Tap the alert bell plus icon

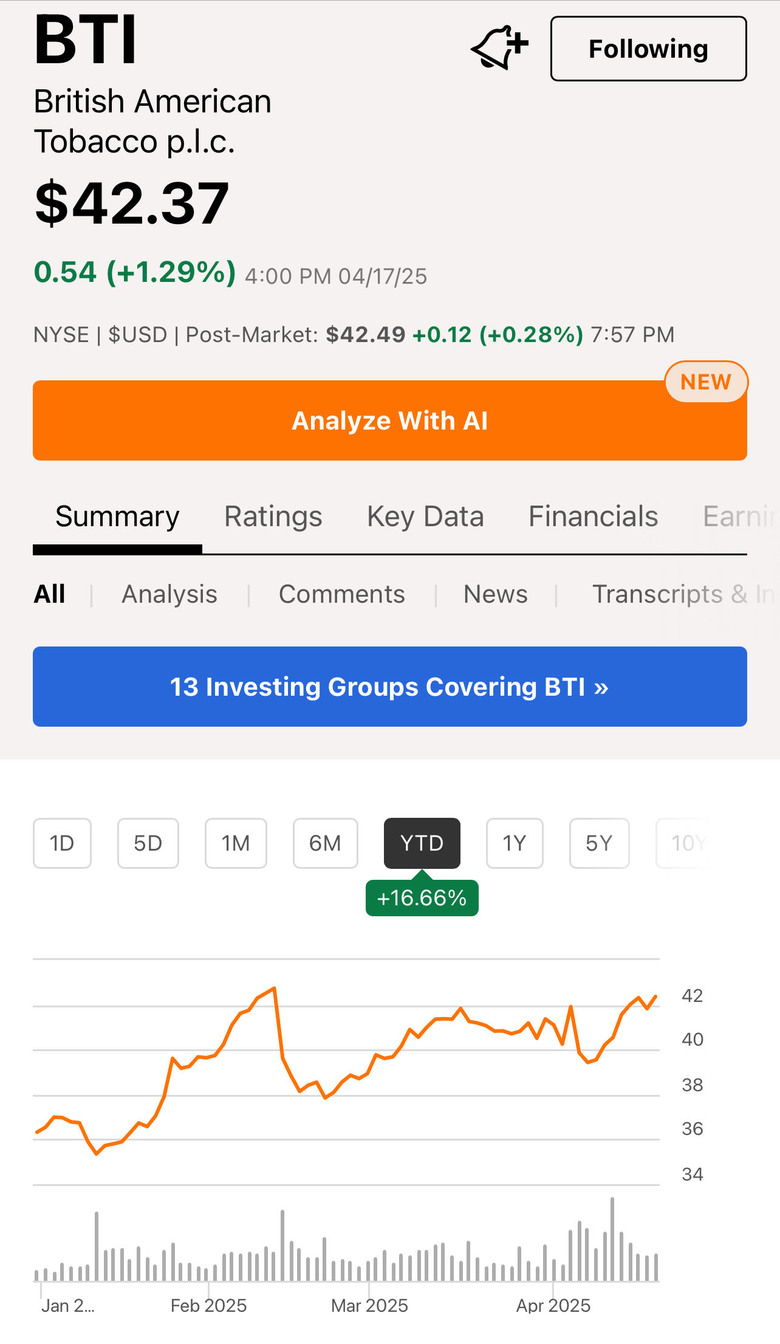coord(499,48)
